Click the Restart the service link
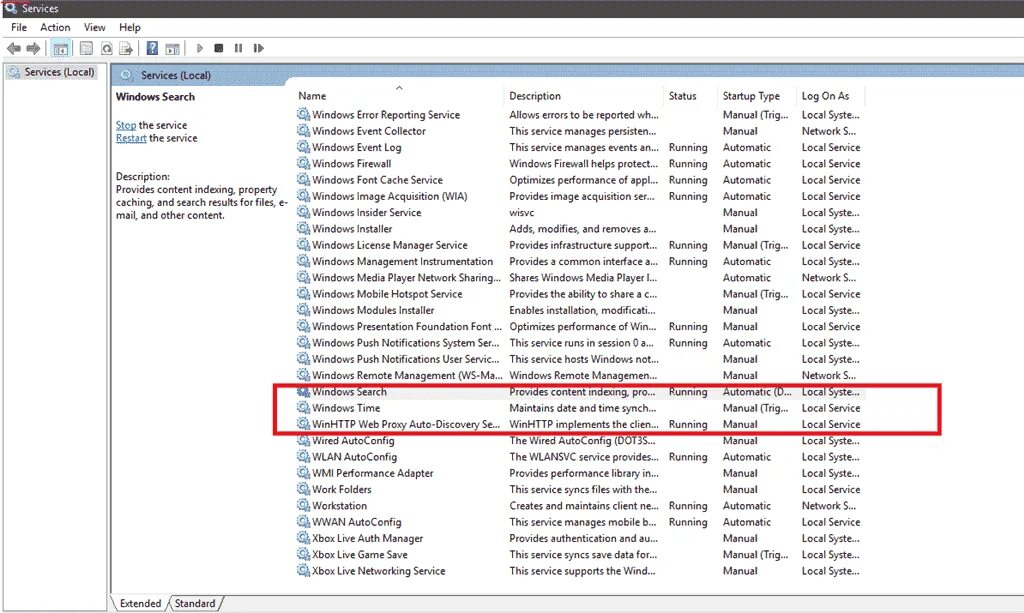Image resolution: width=1024 pixels, height=613 pixels. [132, 138]
